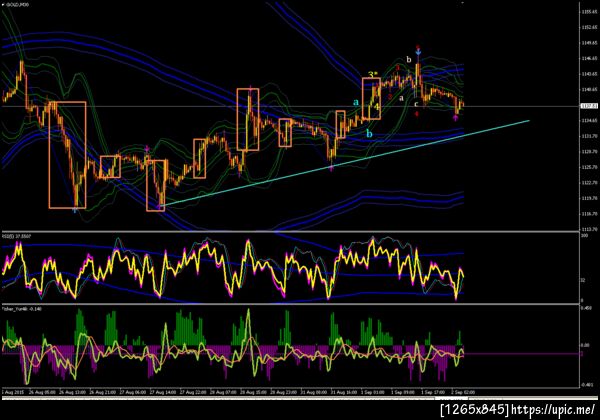Click the GOLD,M30 chart title label

17,5
